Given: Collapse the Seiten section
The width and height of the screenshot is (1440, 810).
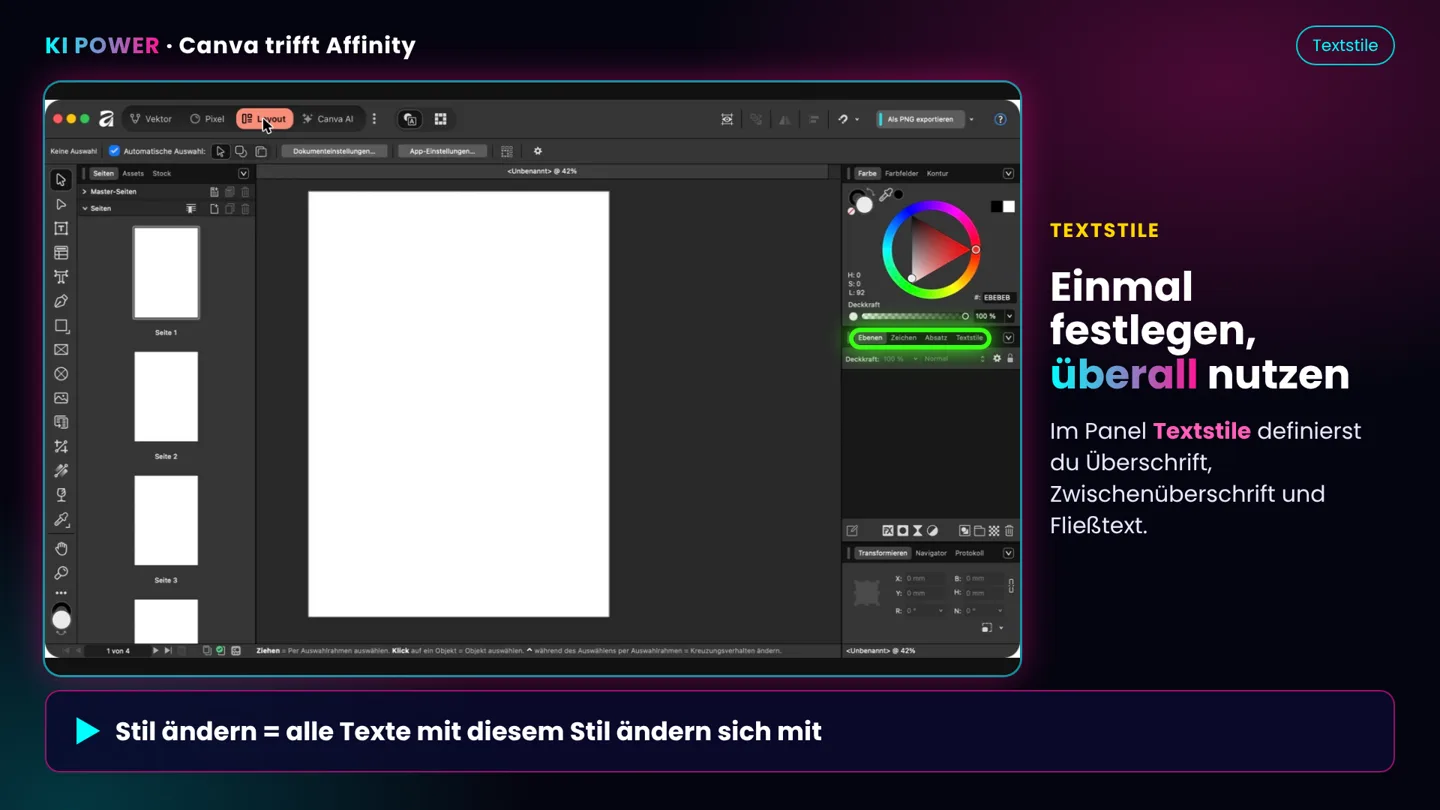Looking at the screenshot, I should coord(85,209).
